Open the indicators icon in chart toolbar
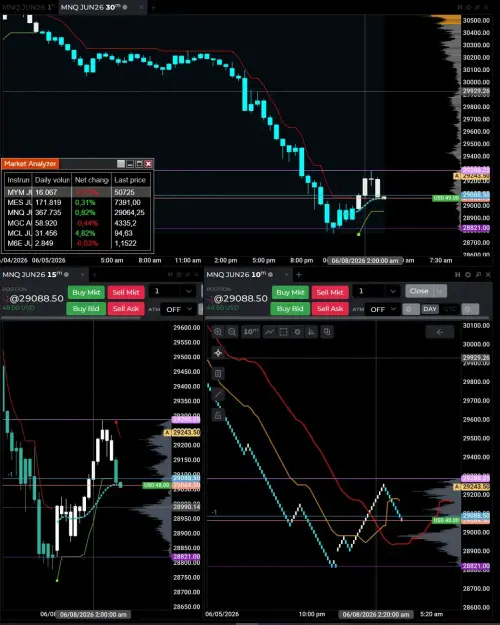The width and height of the screenshot is (500, 625). [x=311, y=332]
